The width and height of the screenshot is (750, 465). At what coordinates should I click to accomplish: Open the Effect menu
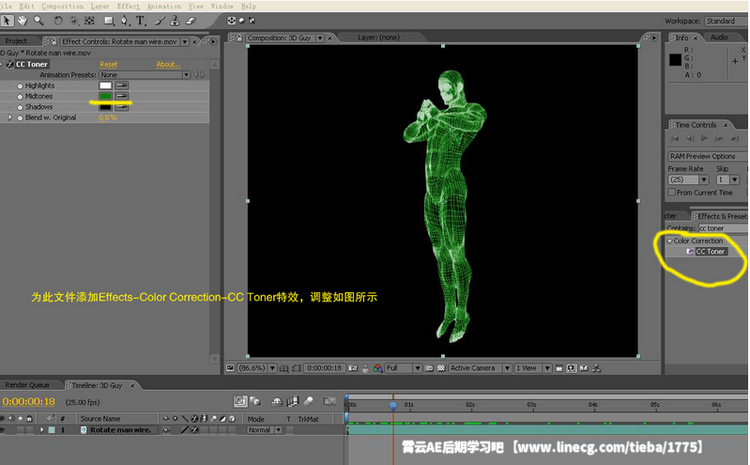tap(128, 6)
